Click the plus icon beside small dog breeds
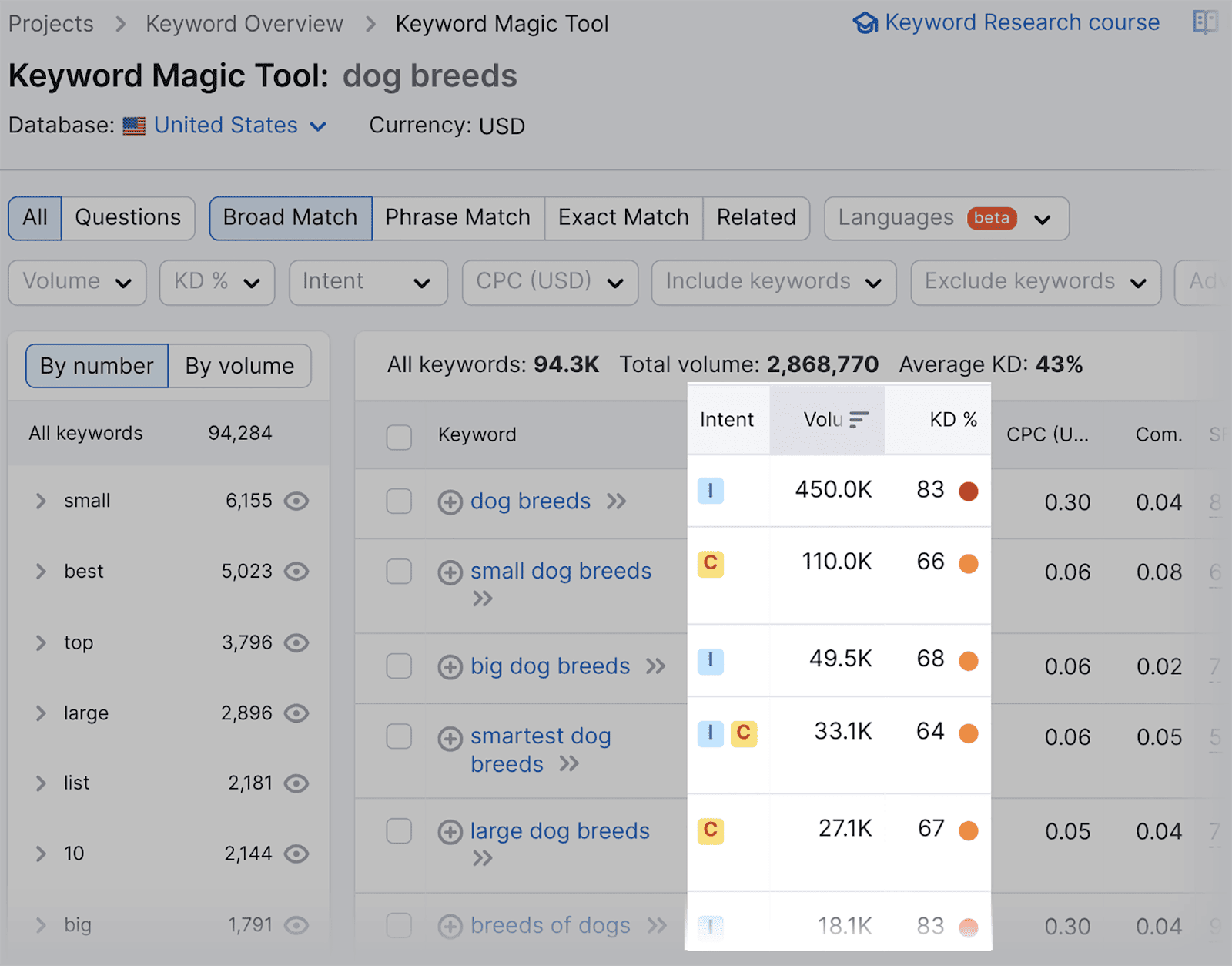This screenshot has width=1232, height=966. click(450, 571)
